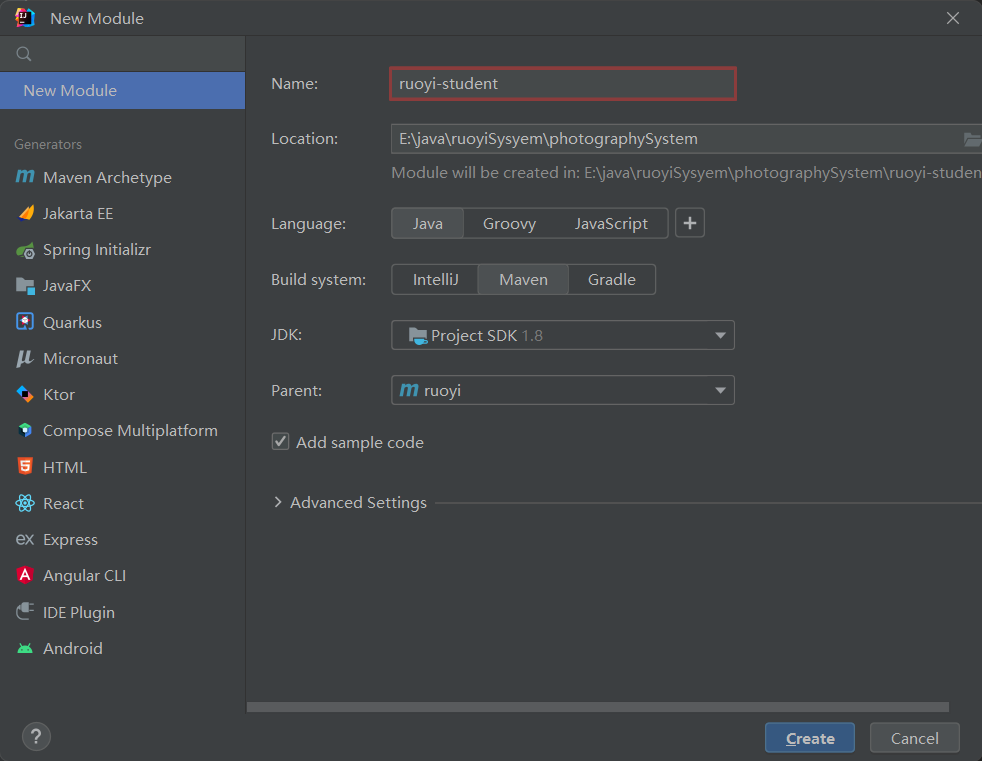
Task: Click the Maven Archetype generator icon
Action: 25,177
